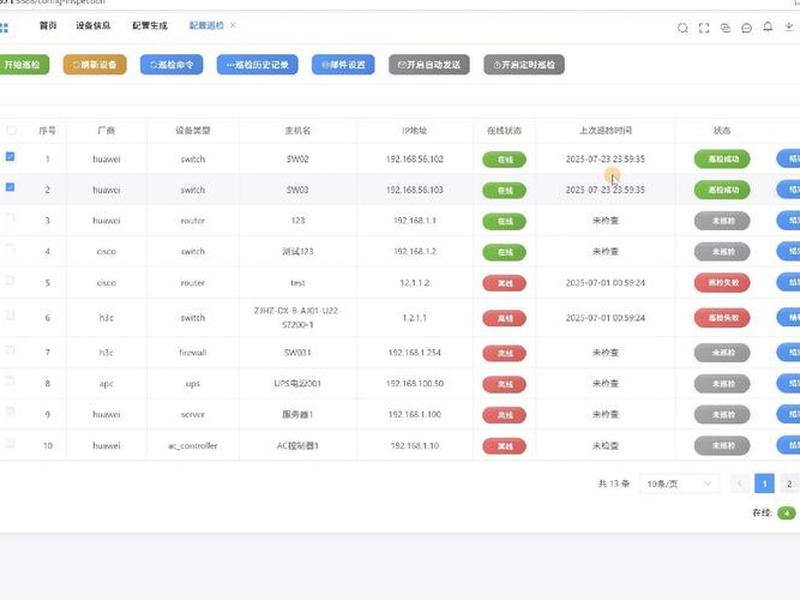This screenshot has width=800, height=600.
Task: Toggle fullscreen with the expand-corners icon
Action: tap(704, 28)
